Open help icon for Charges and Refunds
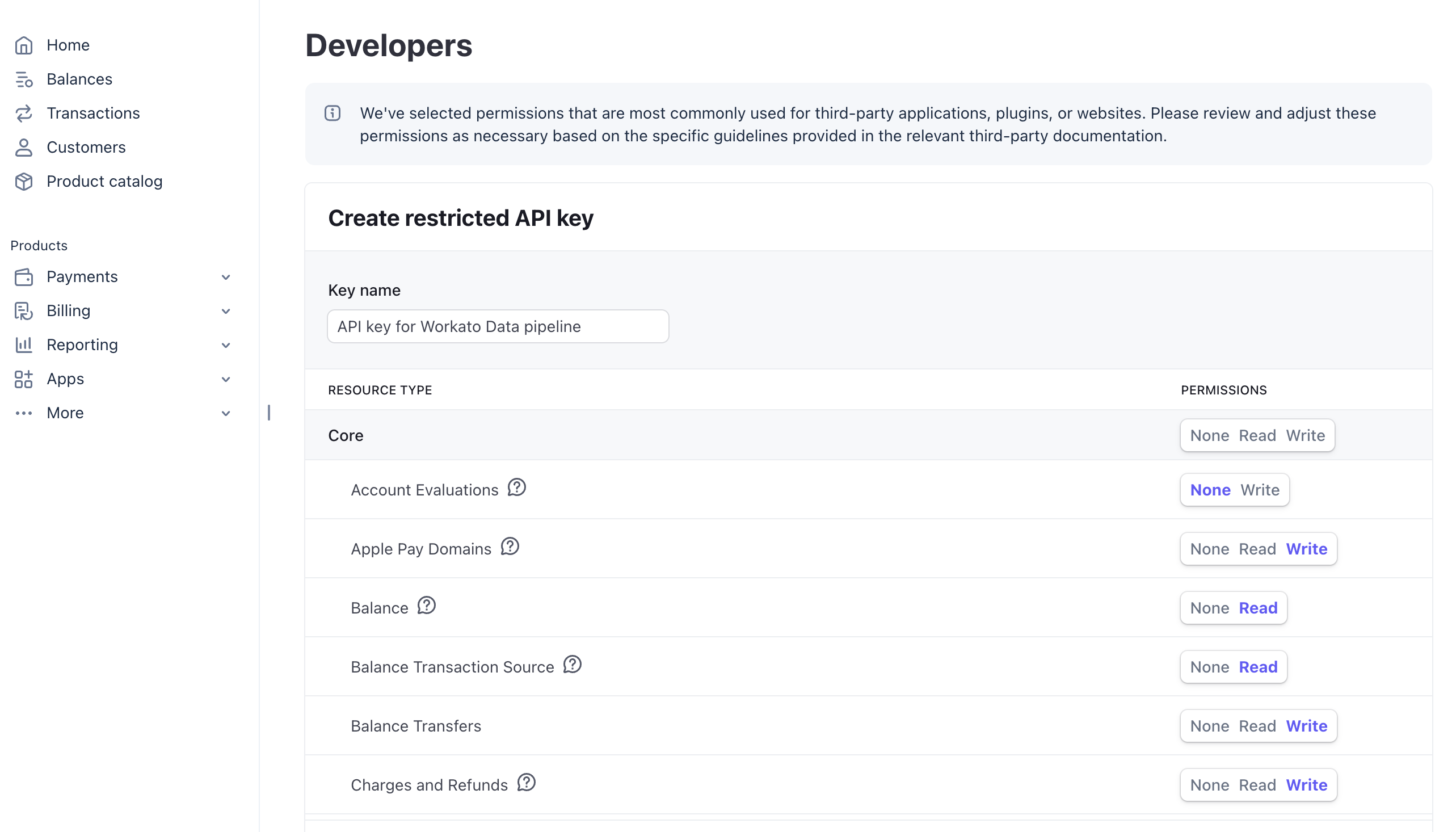This screenshot has width=1456, height=832. click(x=526, y=782)
